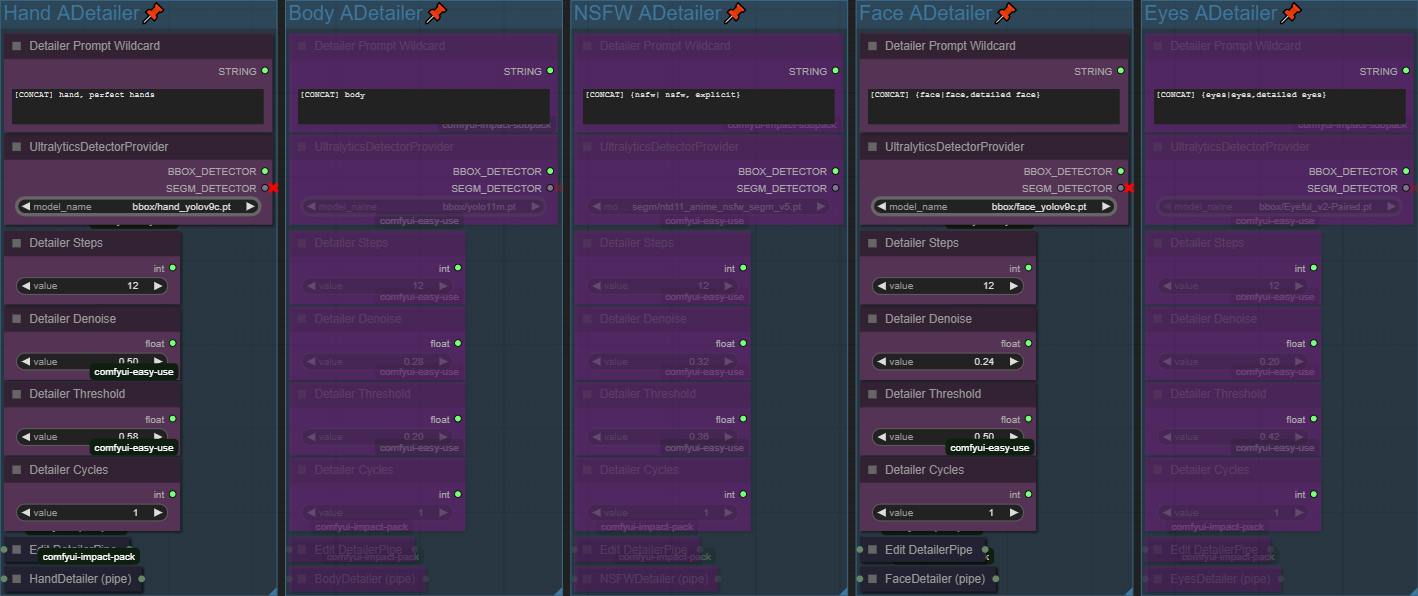Screen dimensions: 1418x596
Task: Click float output port of Face Detailer Denoise
Action: tap(1028, 343)
